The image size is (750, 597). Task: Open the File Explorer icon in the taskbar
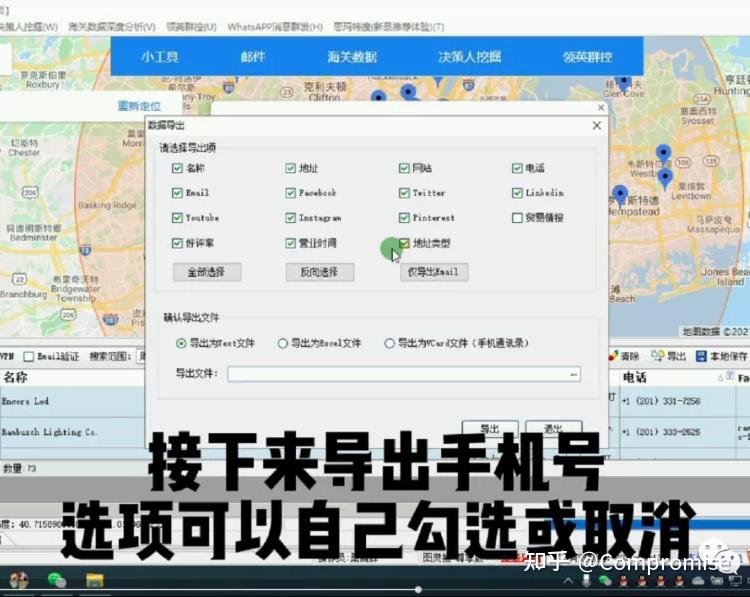pos(95,580)
